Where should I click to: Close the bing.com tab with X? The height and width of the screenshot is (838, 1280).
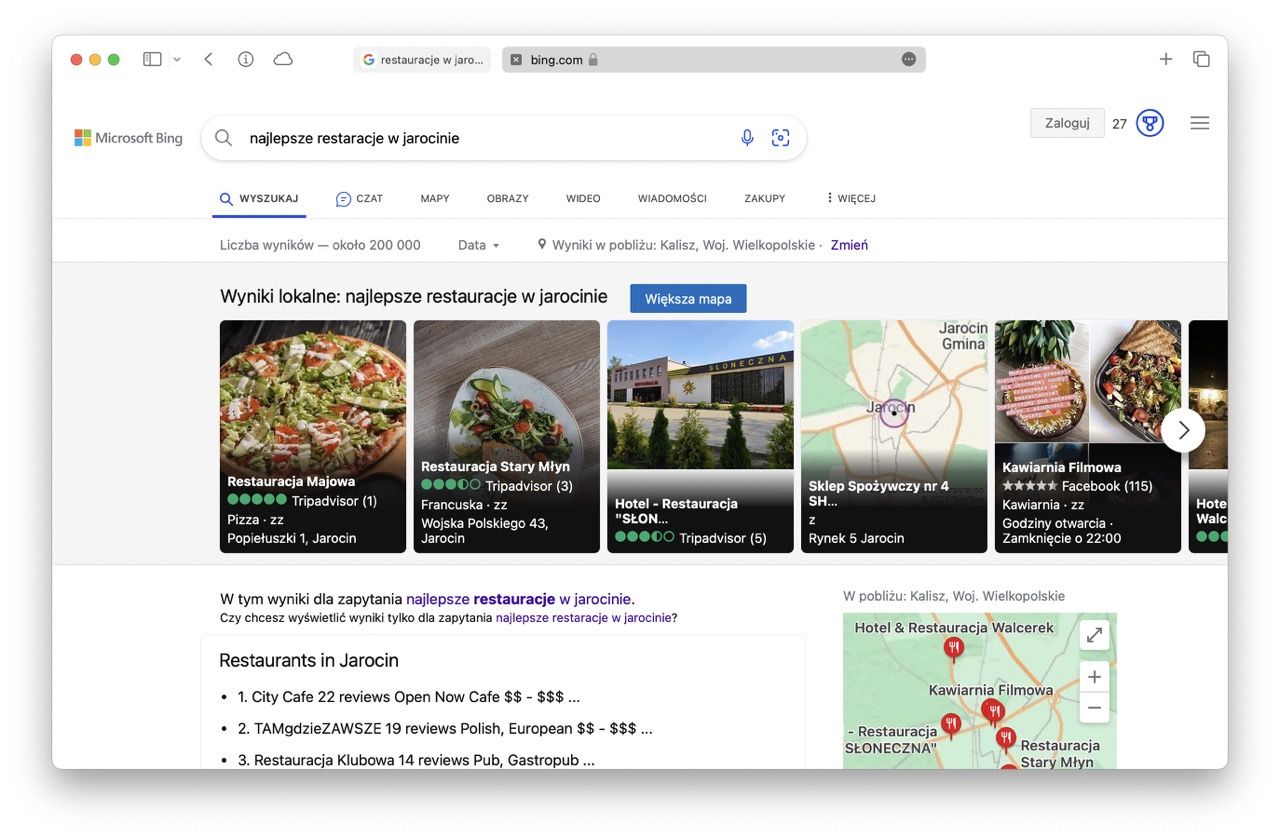click(x=516, y=60)
